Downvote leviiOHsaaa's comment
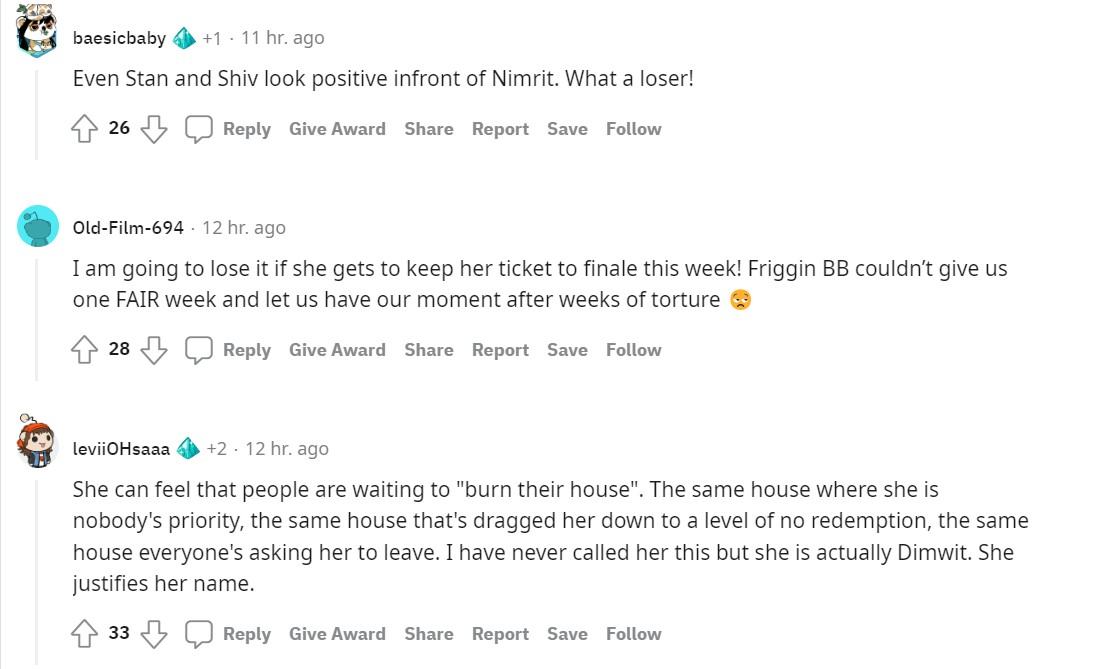The height and width of the screenshot is (669, 1108). pyautogui.click(x=153, y=634)
